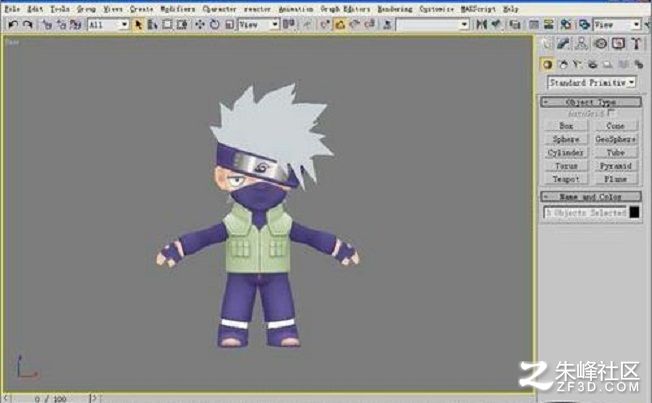Click the object name input field
Screen dimensions: 652x403
[585, 212]
